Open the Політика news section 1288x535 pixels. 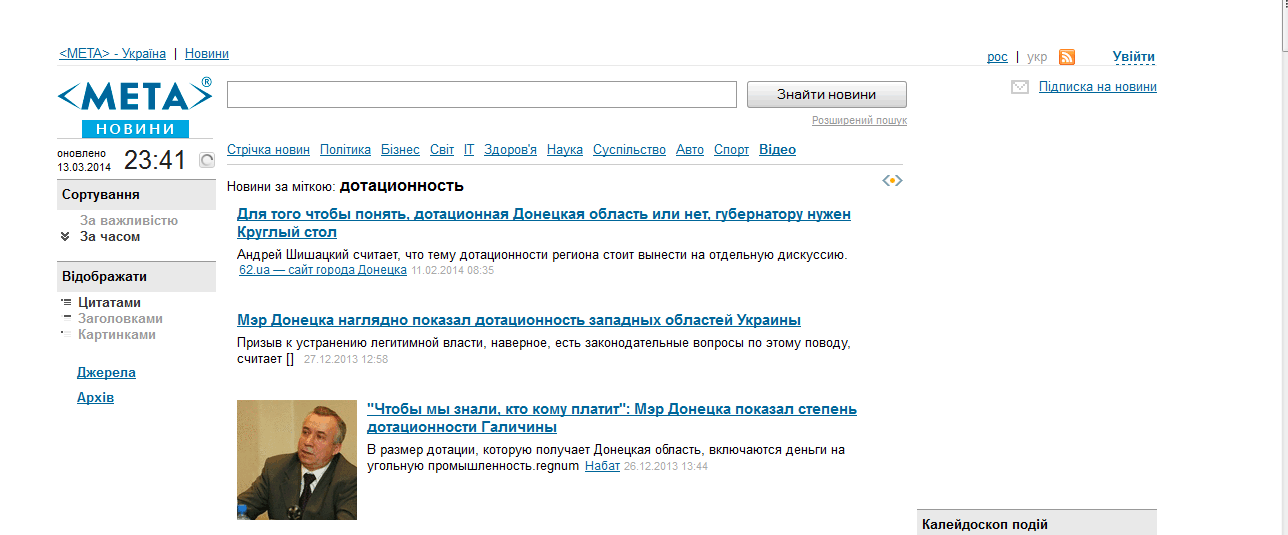pos(345,150)
